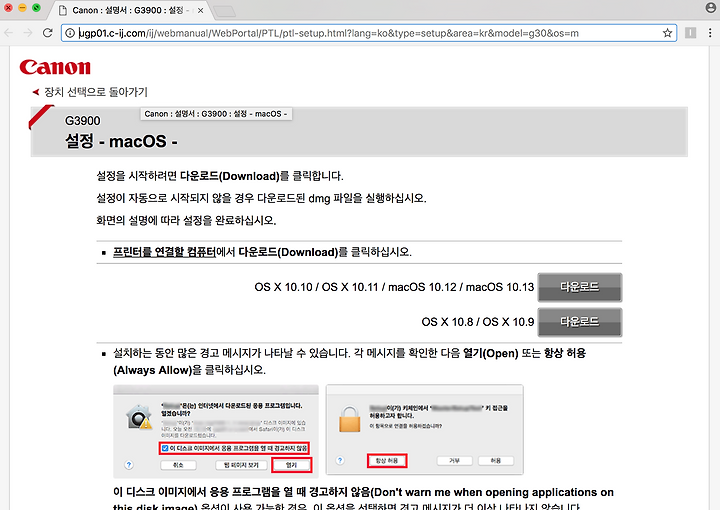This screenshot has width=720, height=510.
Task: Download for OS X 10.8 / OS X 10.9
Action: point(580,322)
